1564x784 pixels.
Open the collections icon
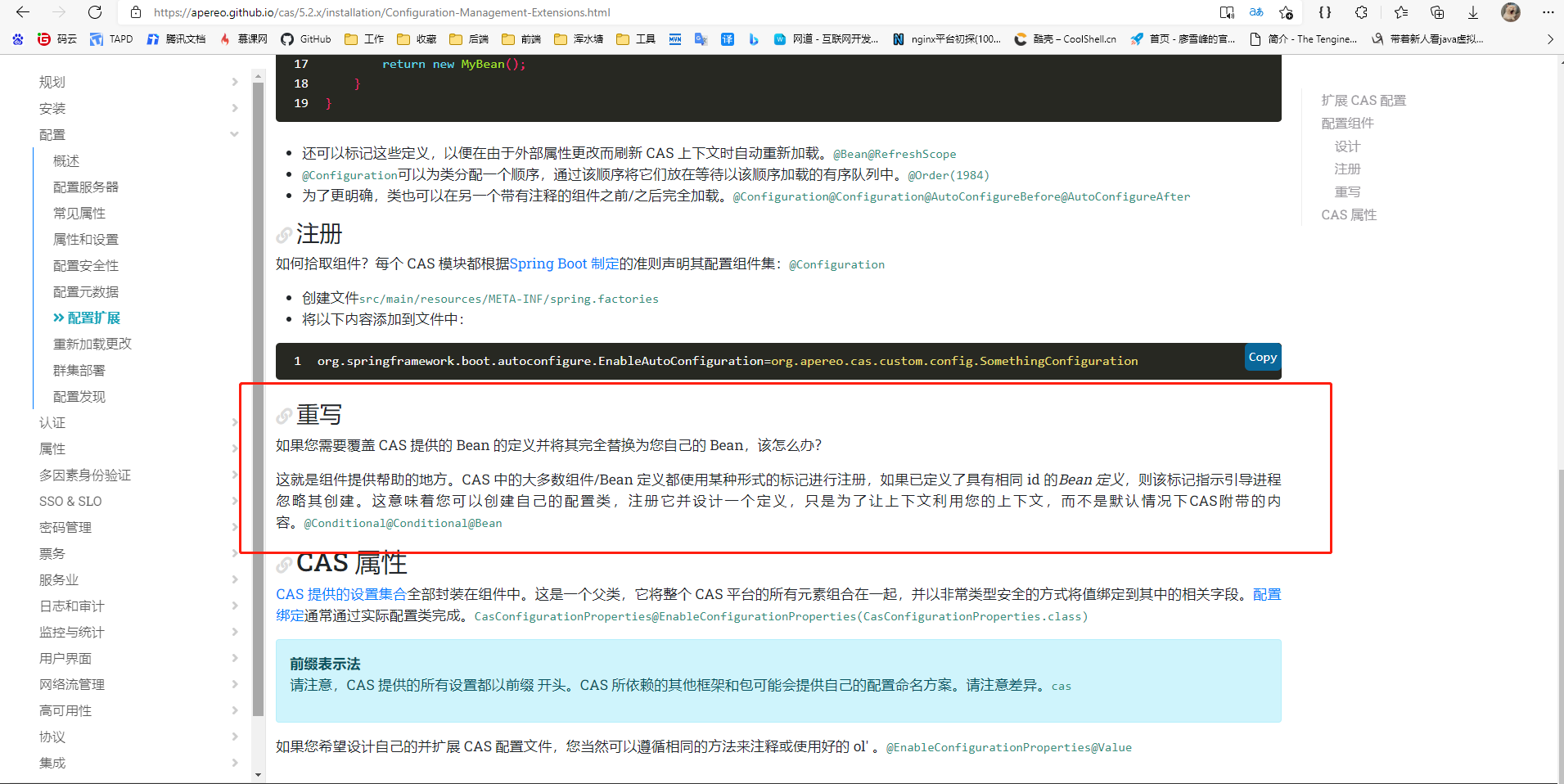(1437, 12)
